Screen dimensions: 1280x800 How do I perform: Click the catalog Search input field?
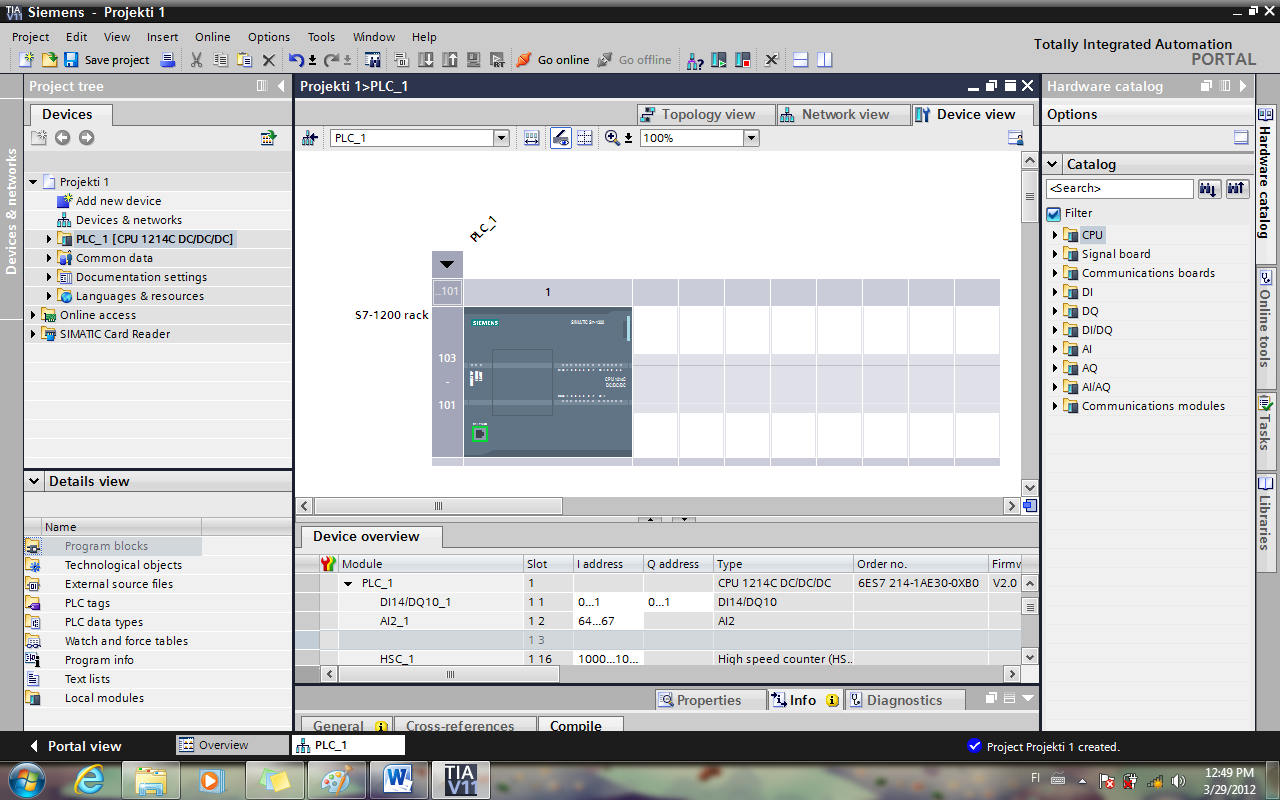tap(1119, 188)
